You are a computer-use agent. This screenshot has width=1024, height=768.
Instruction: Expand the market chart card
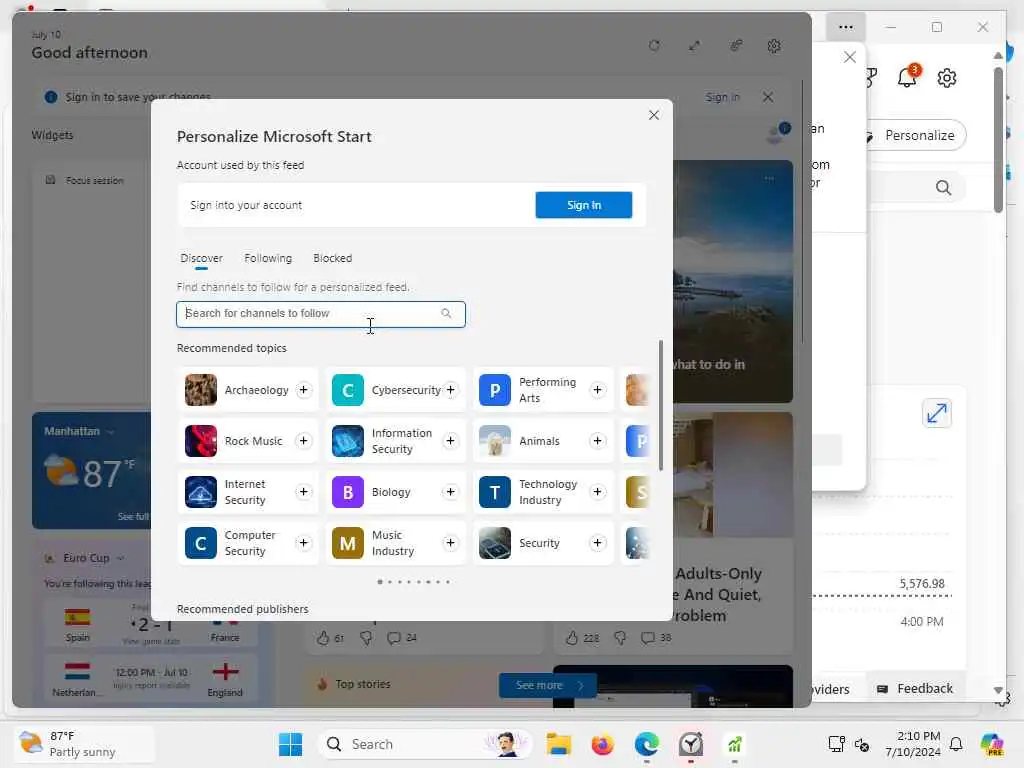[x=937, y=413]
